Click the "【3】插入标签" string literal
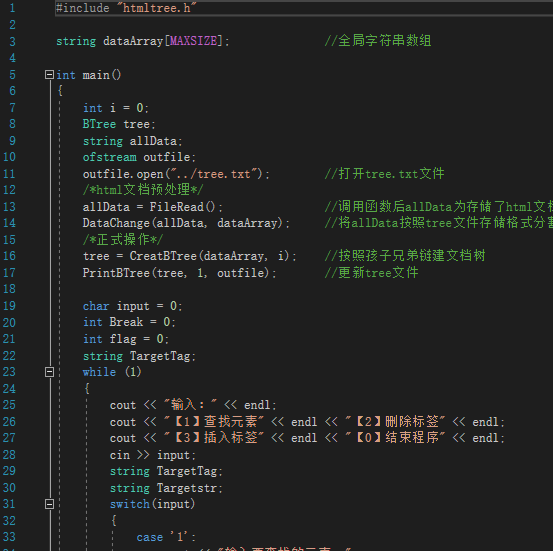The height and width of the screenshot is (551, 553). point(214,438)
